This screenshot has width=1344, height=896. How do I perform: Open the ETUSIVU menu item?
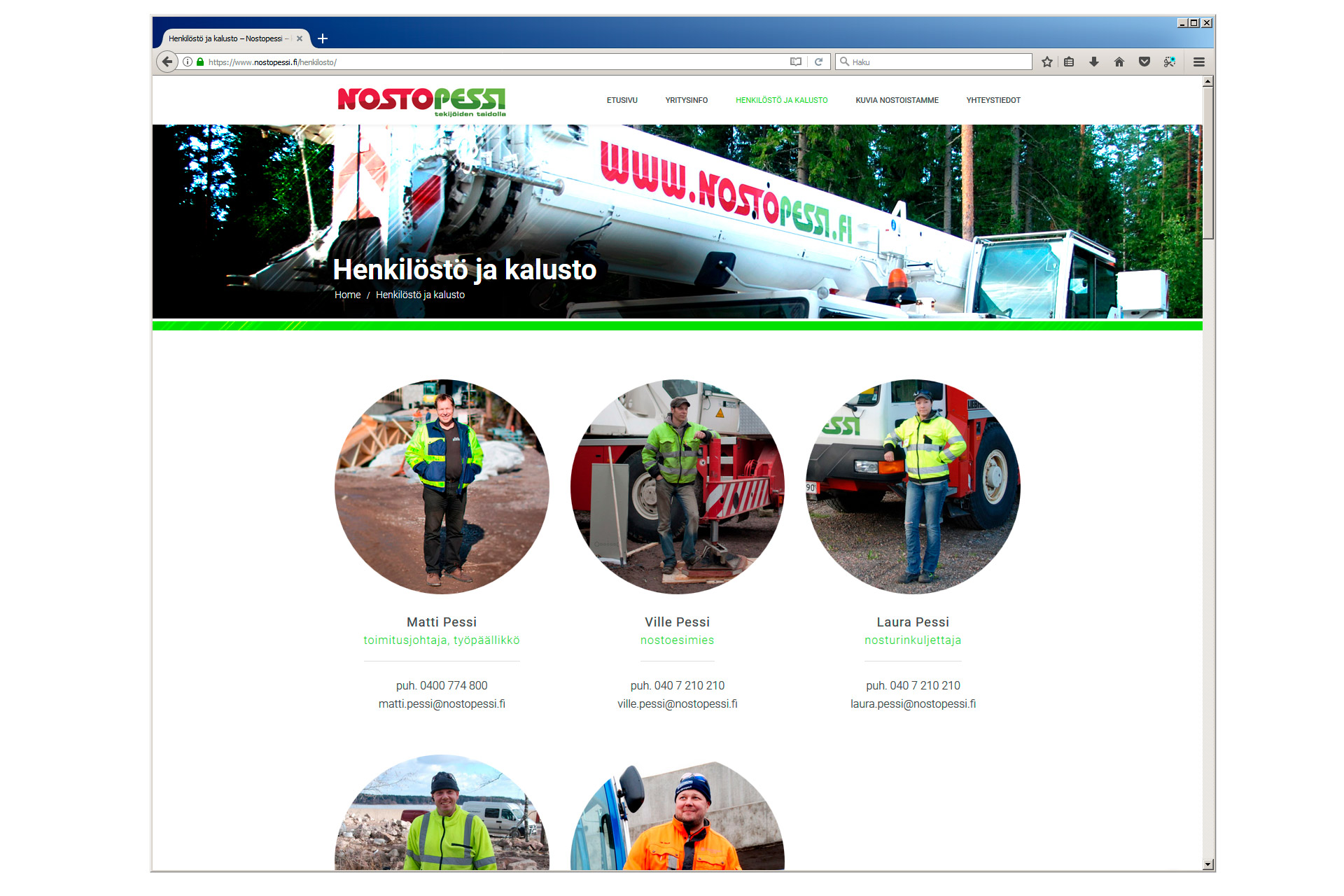[622, 100]
